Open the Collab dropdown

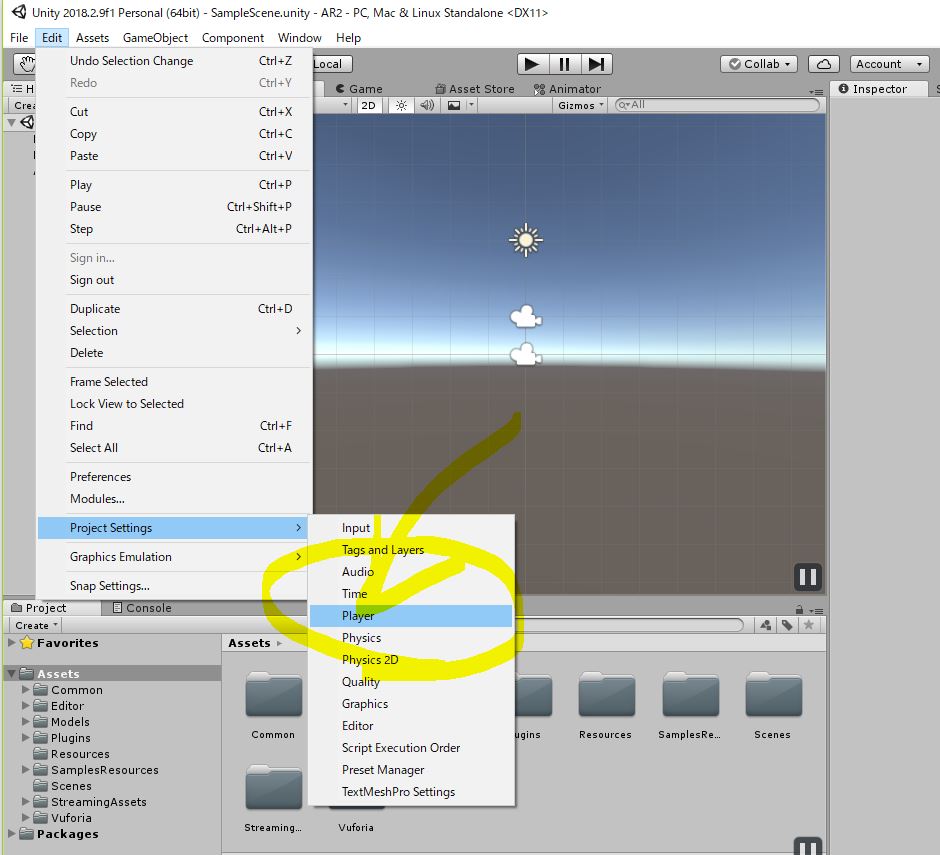click(759, 64)
